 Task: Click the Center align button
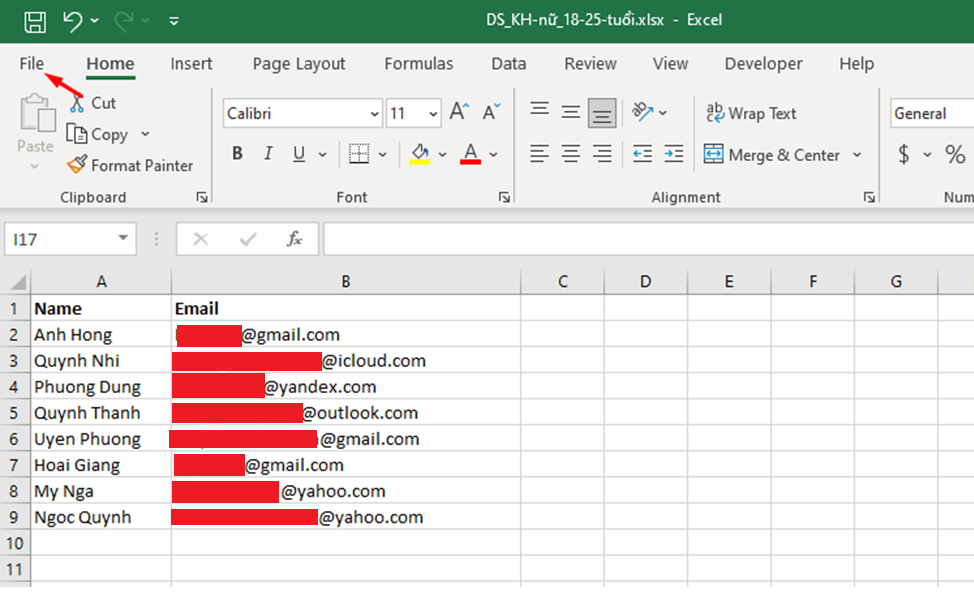coord(571,154)
